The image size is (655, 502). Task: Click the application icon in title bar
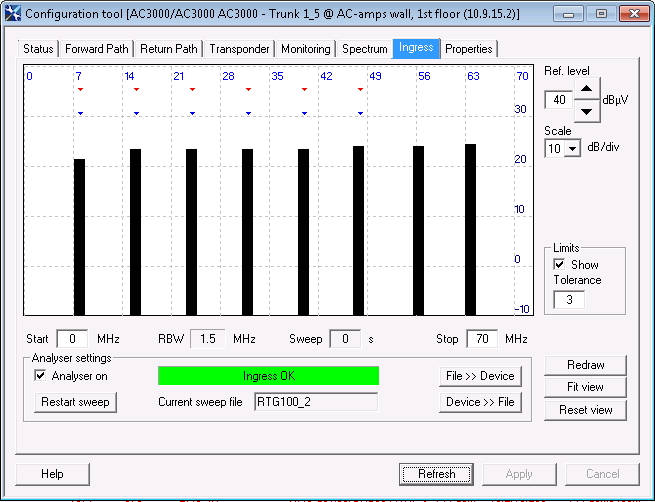point(13,13)
